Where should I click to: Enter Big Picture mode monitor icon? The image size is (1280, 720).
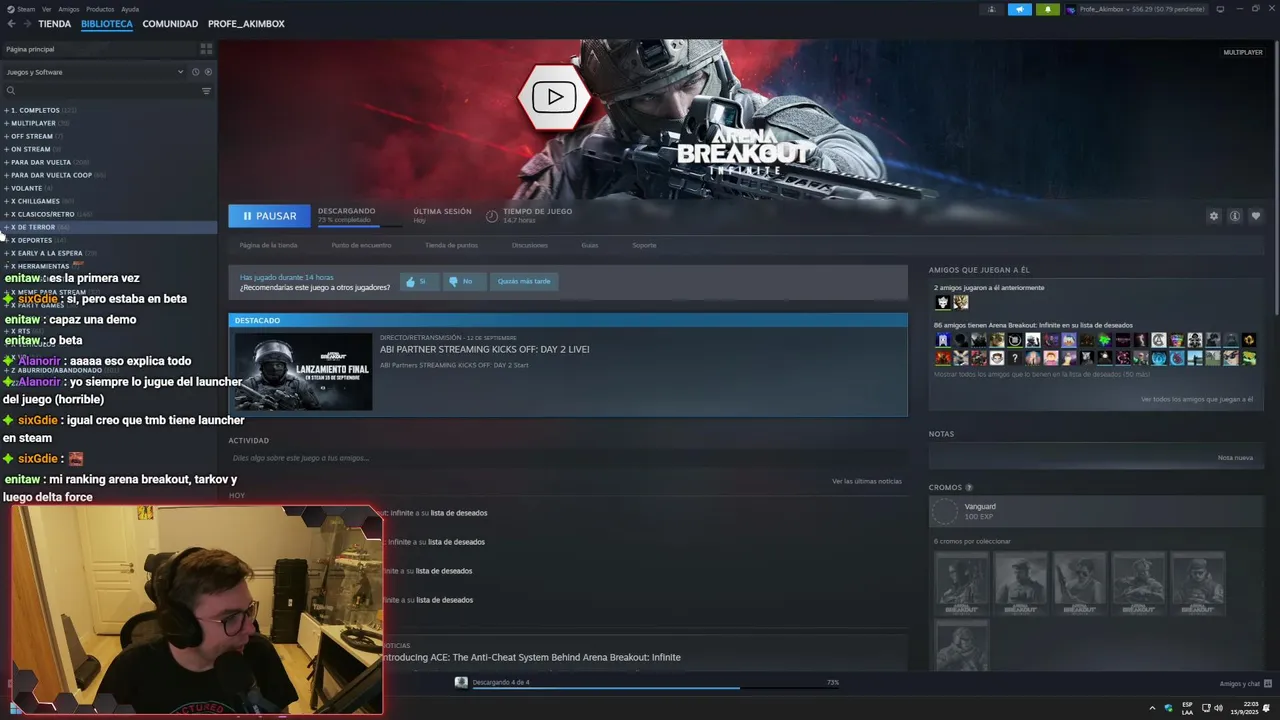pyautogui.click(x=1220, y=9)
